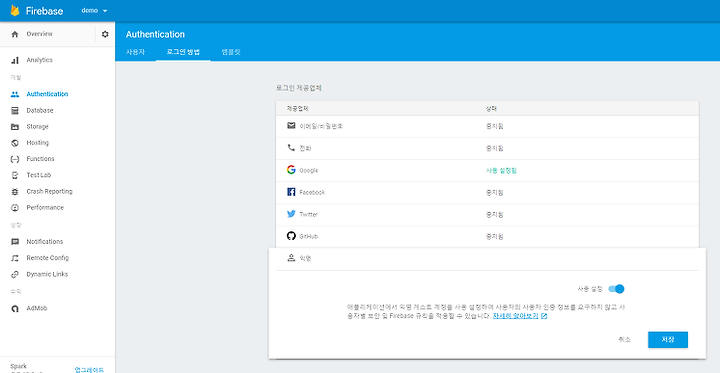Viewport: 720px width, 373px height.
Task: Click the Storage folder icon
Action: point(15,127)
